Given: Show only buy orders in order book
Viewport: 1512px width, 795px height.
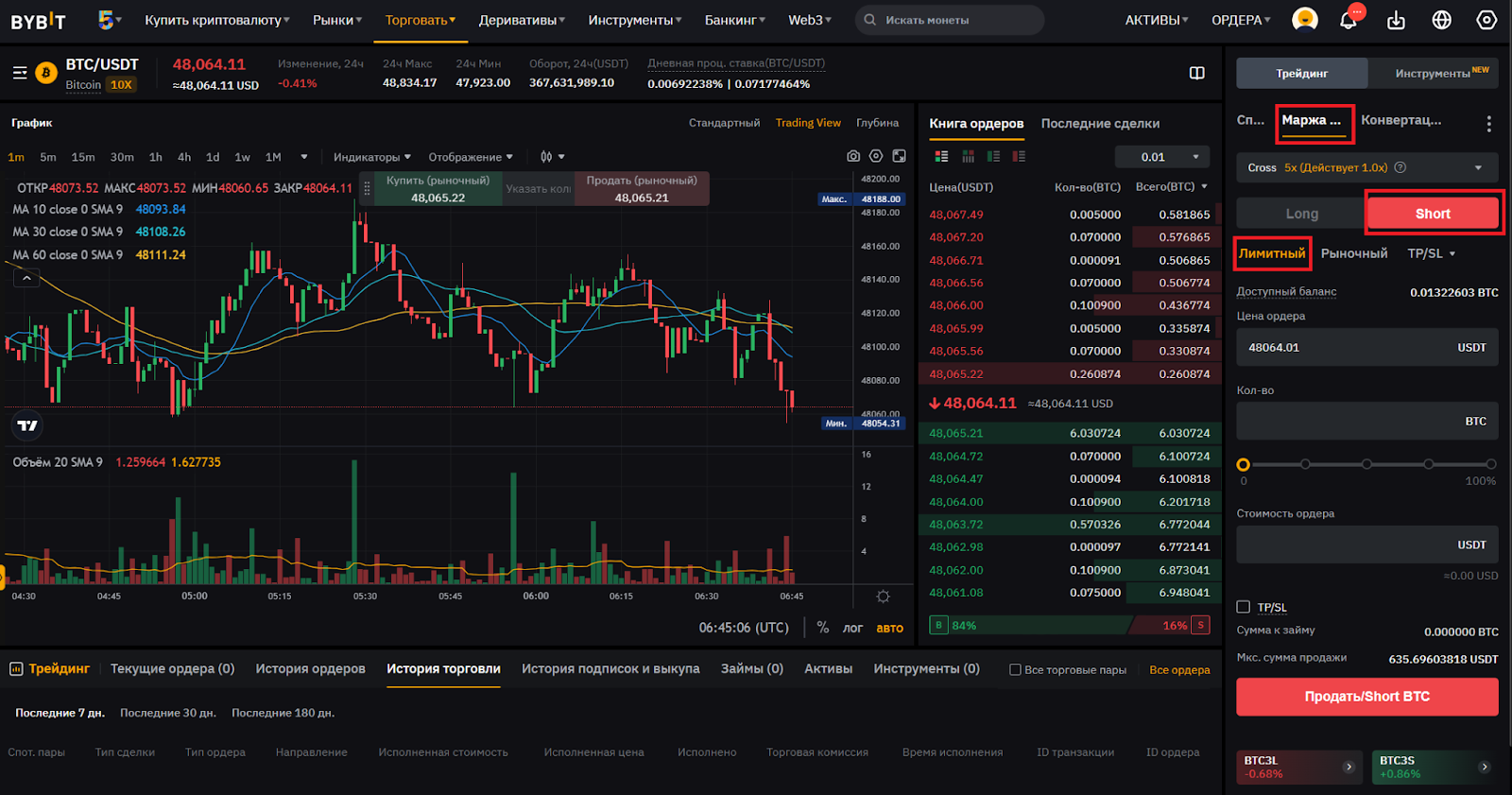Looking at the screenshot, I should (x=993, y=157).
